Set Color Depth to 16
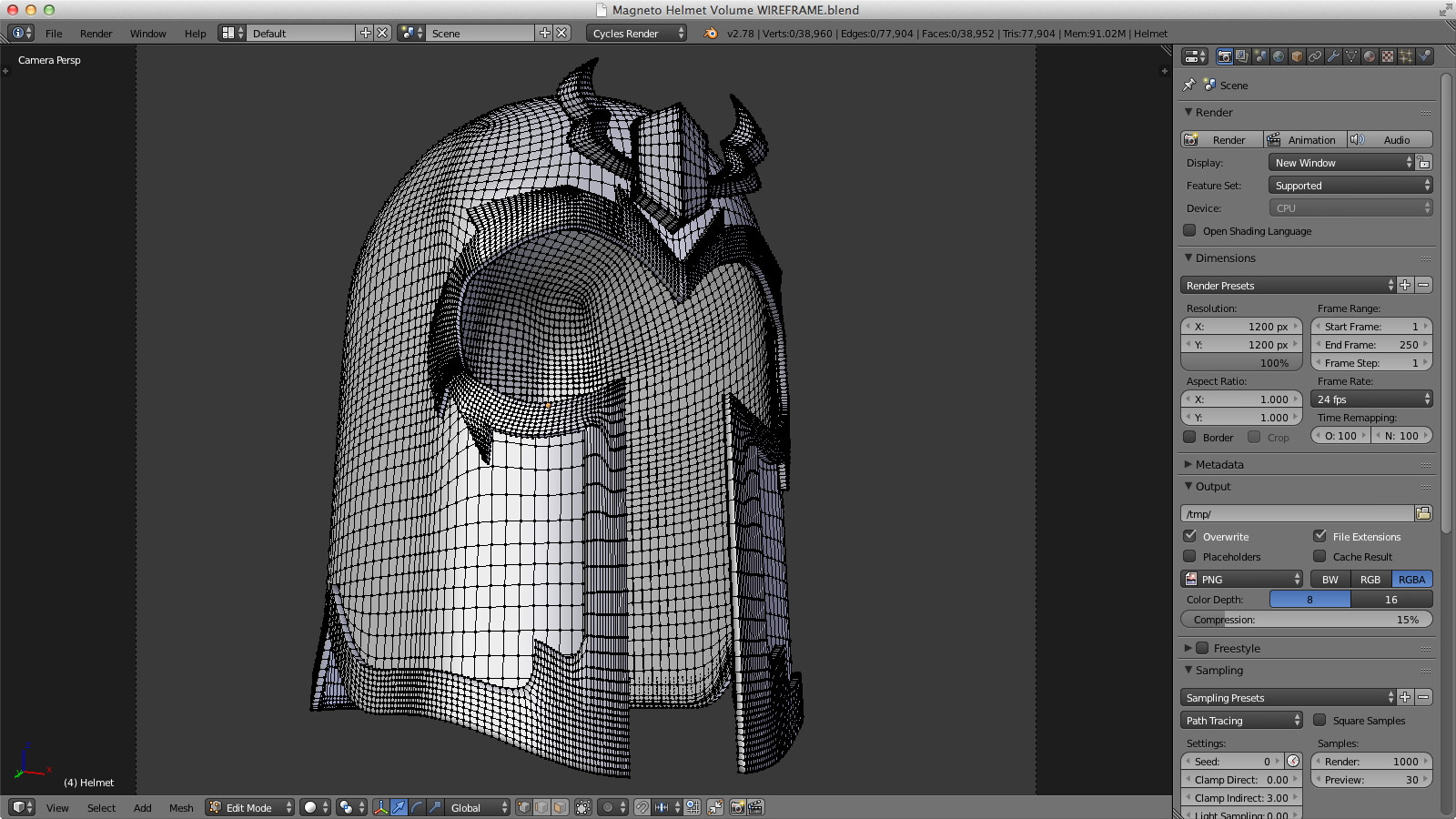Screen dimensions: 1456x819 pos(1391,599)
